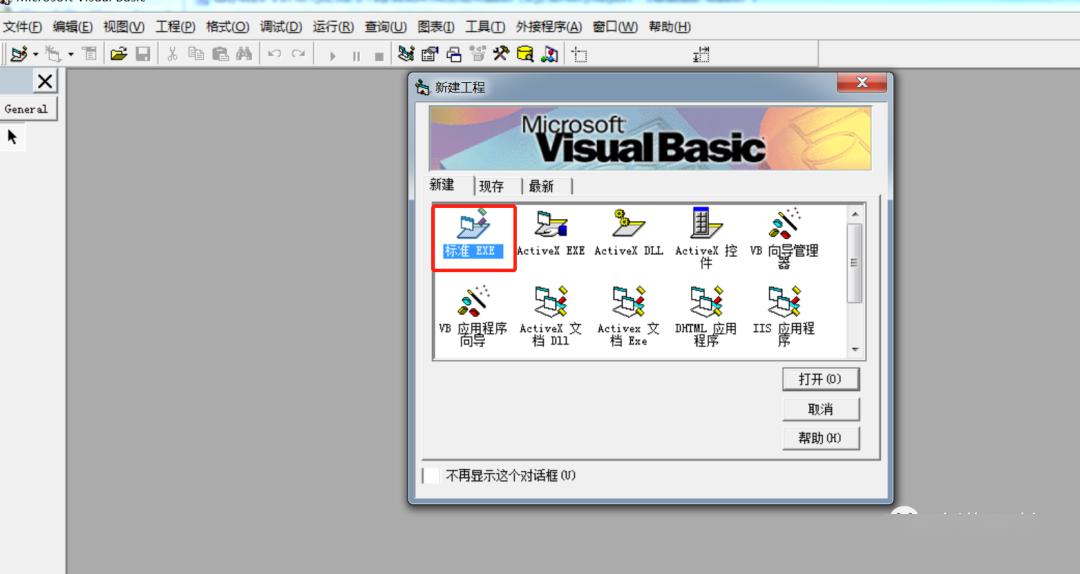Click the Find binoculars icon

tap(244, 54)
